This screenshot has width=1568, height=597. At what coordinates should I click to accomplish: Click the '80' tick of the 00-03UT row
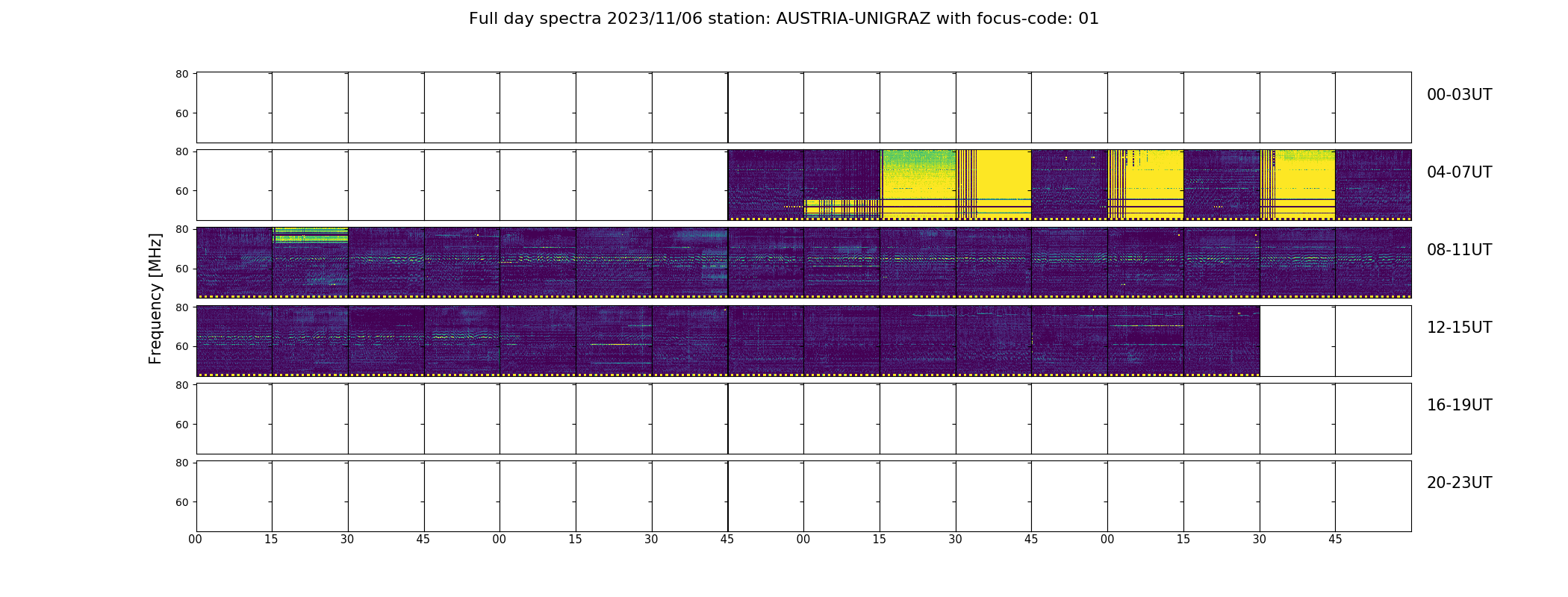181,74
